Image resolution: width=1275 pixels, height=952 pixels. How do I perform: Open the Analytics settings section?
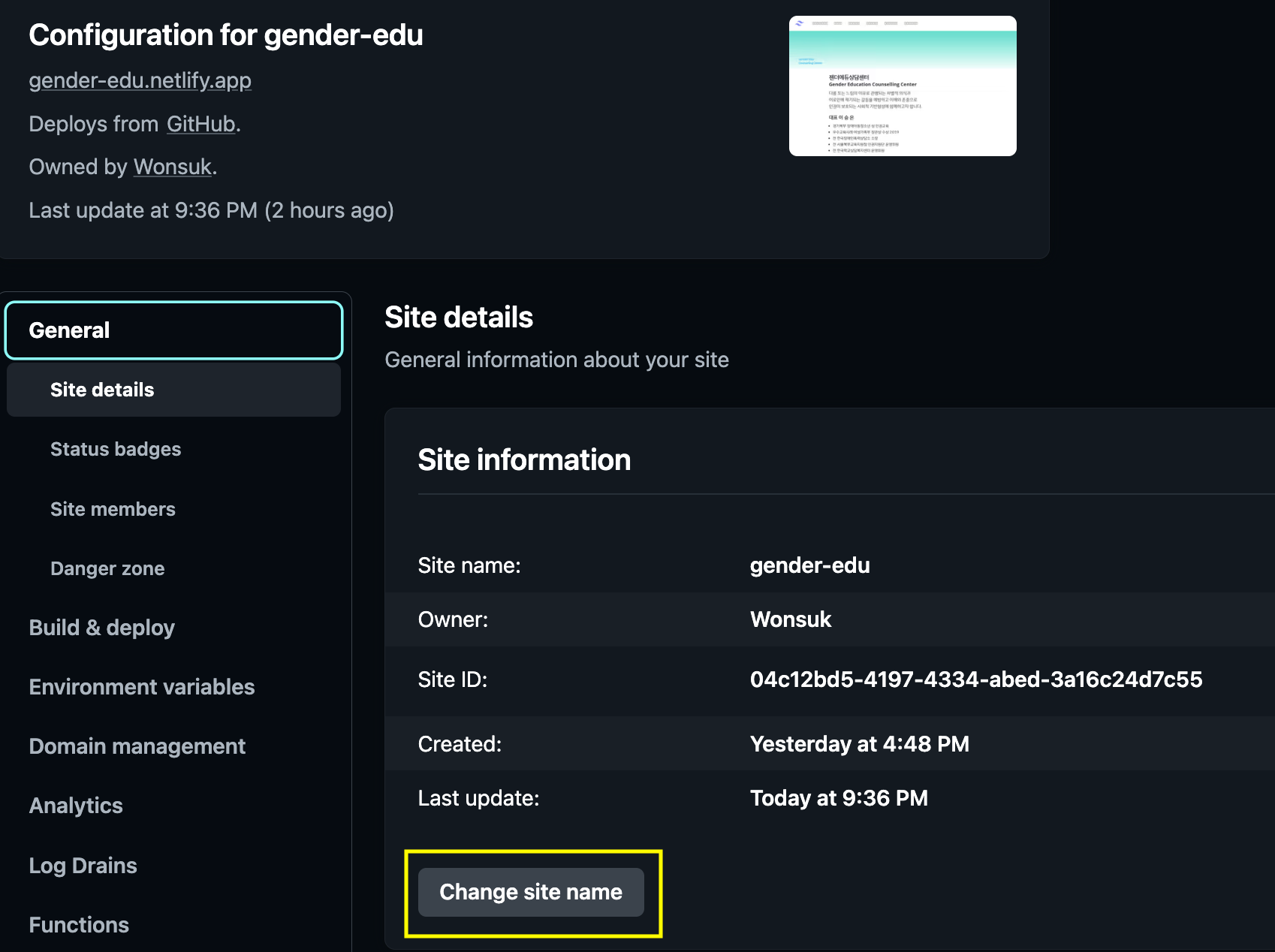[x=76, y=806]
